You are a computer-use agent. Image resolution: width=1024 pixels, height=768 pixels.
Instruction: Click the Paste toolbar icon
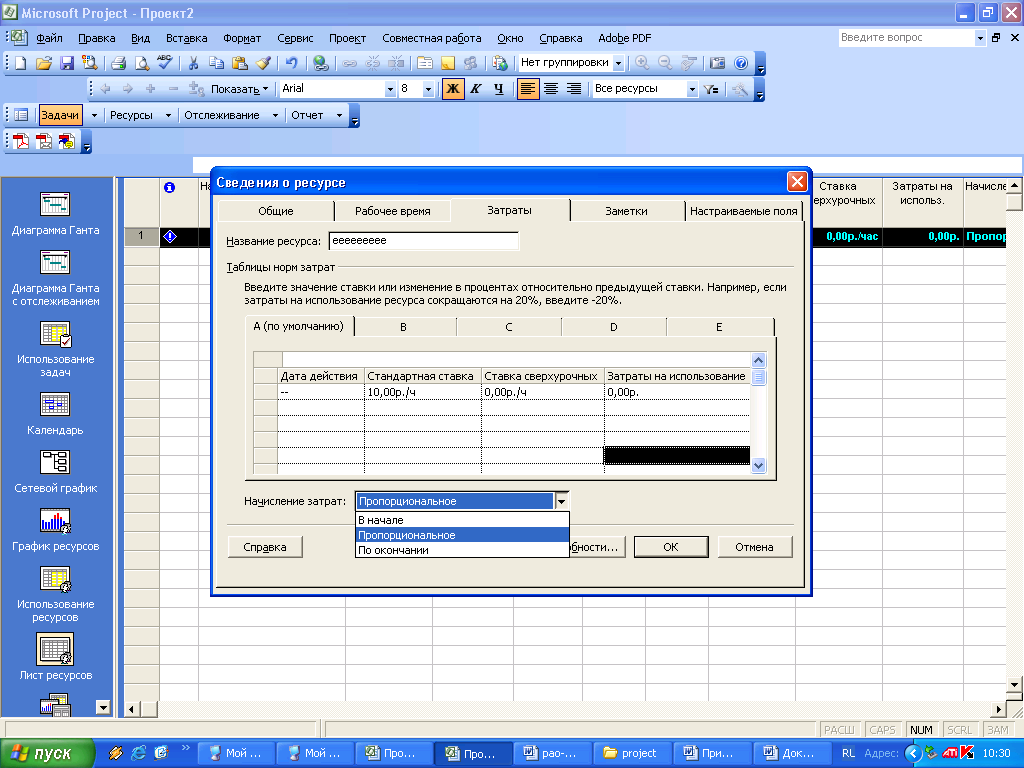240,63
